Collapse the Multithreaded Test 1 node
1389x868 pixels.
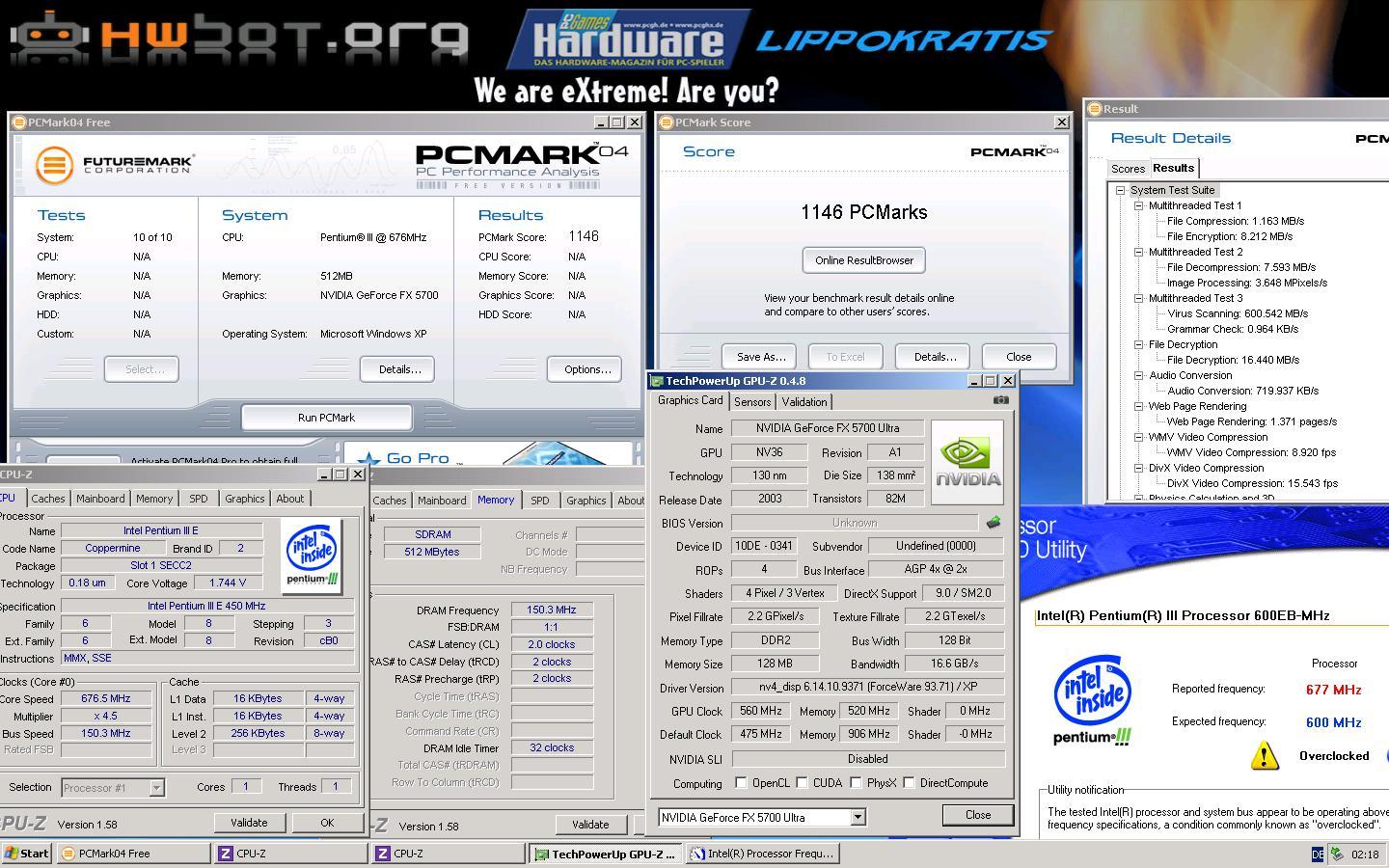coord(1139,205)
